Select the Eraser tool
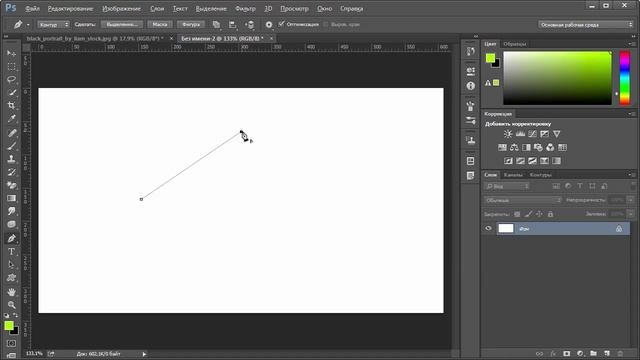This screenshot has height=360, width=640. coord(11,185)
